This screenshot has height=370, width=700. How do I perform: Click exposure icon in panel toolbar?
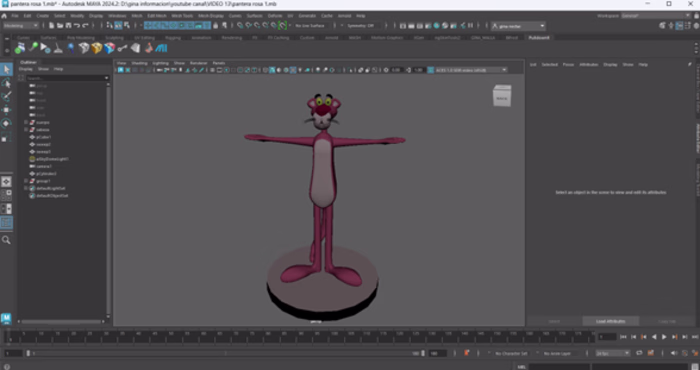tap(386, 70)
